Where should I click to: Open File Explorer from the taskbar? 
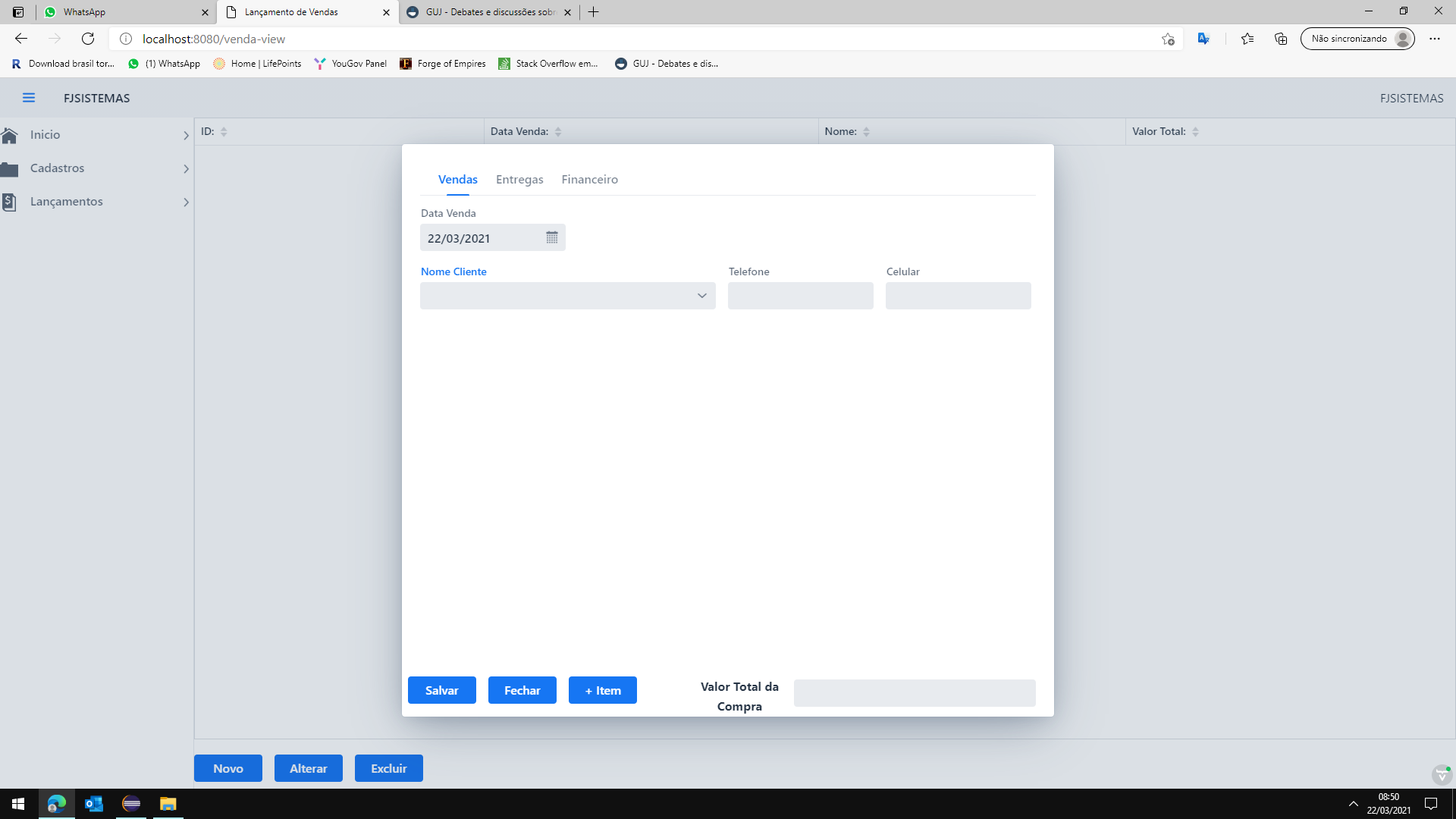click(168, 804)
